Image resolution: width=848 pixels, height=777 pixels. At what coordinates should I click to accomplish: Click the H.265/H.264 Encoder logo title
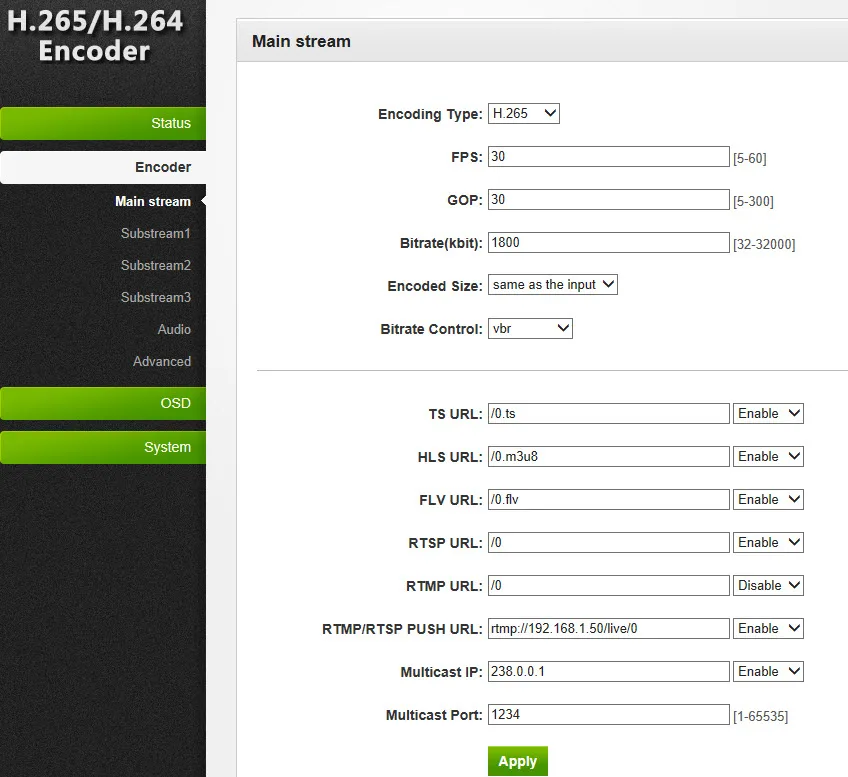coord(95,36)
